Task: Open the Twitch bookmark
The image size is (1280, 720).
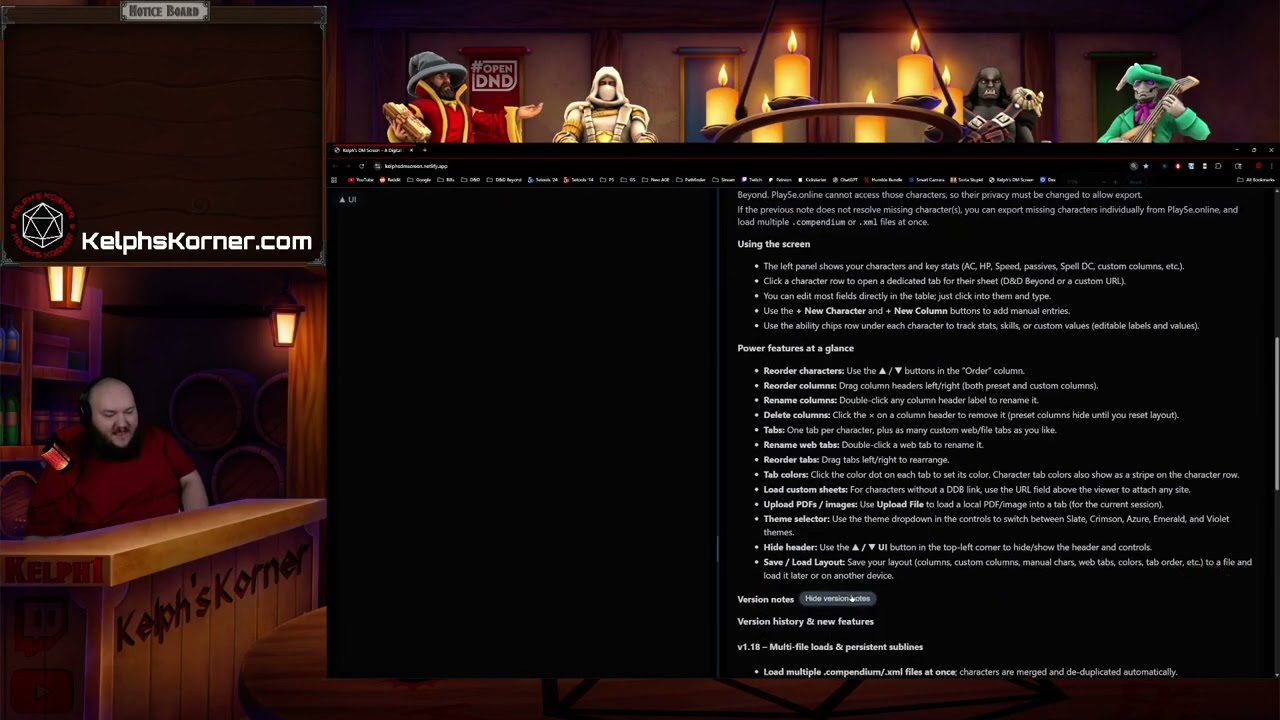Action: click(752, 179)
